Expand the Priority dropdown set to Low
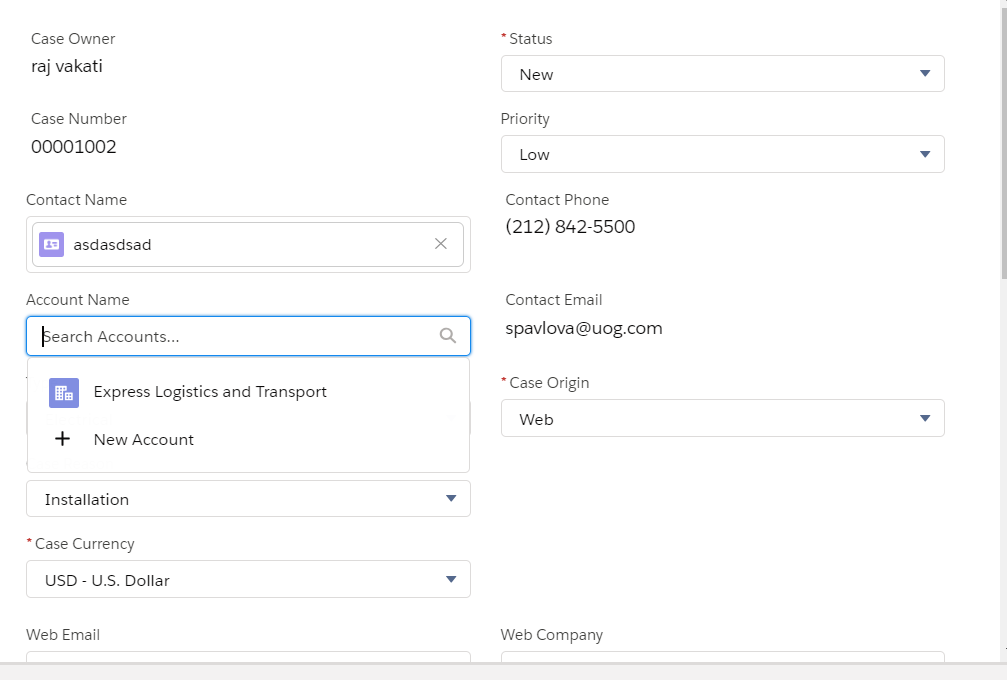The image size is (1007, 680). [x=722, y=154]
